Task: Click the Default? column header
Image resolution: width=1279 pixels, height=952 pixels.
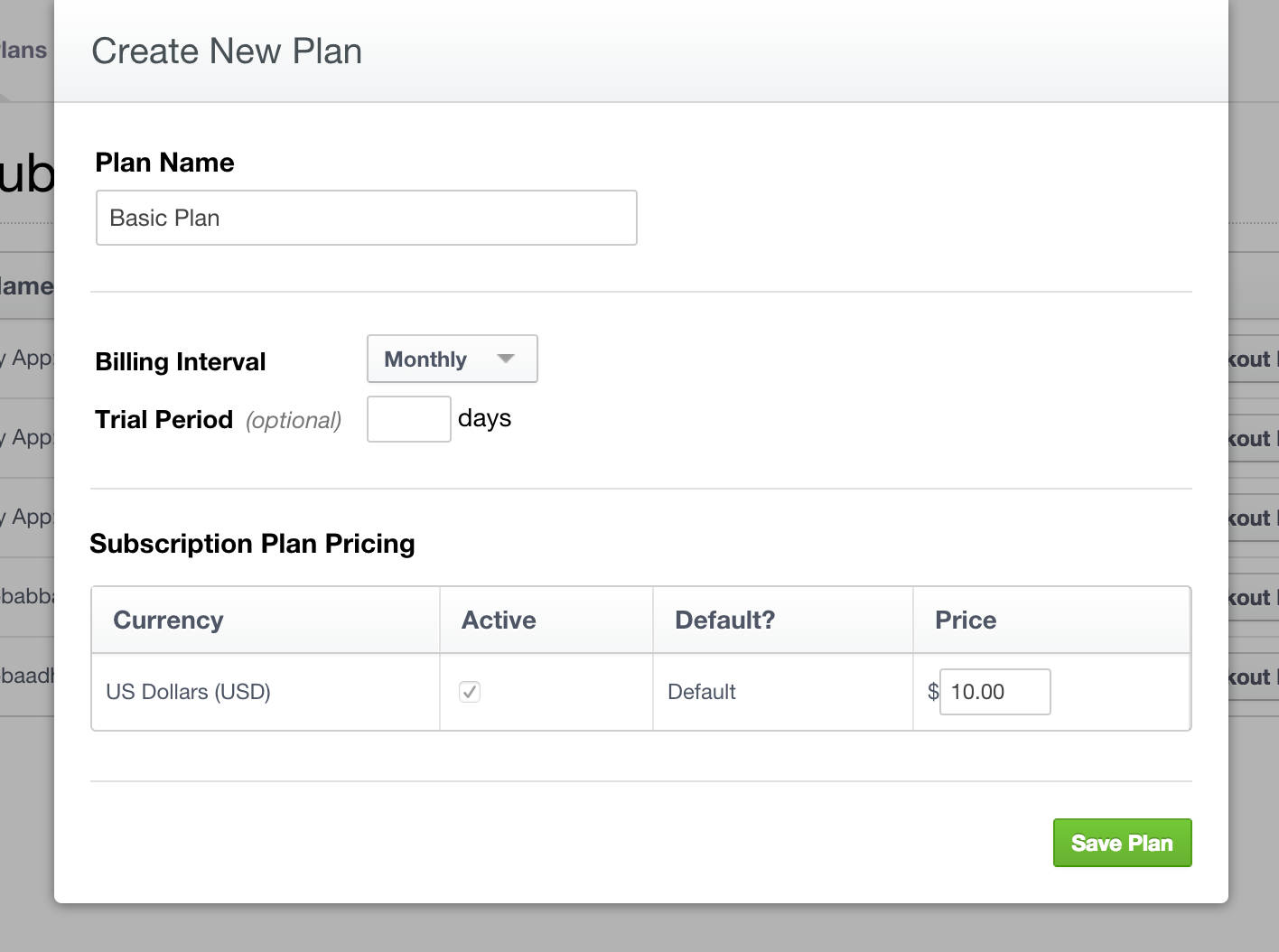Action: coord(723,620)
